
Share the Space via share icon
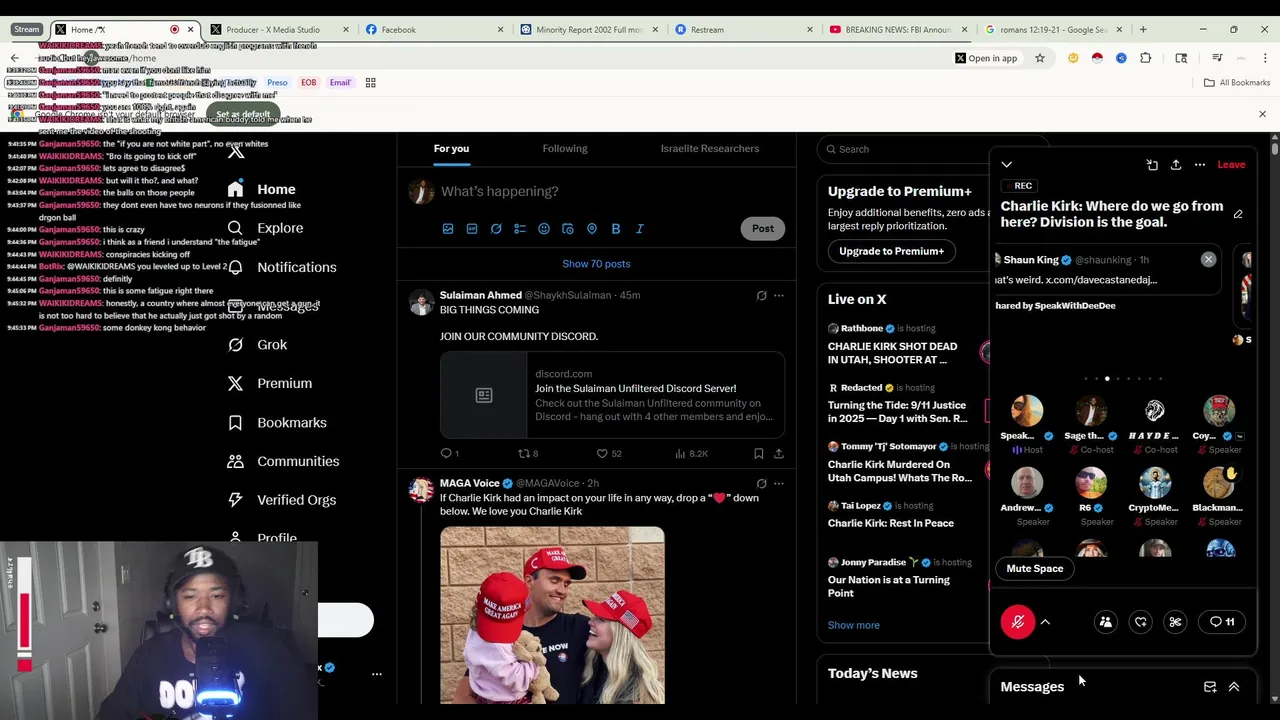(x=1176, y=165)
